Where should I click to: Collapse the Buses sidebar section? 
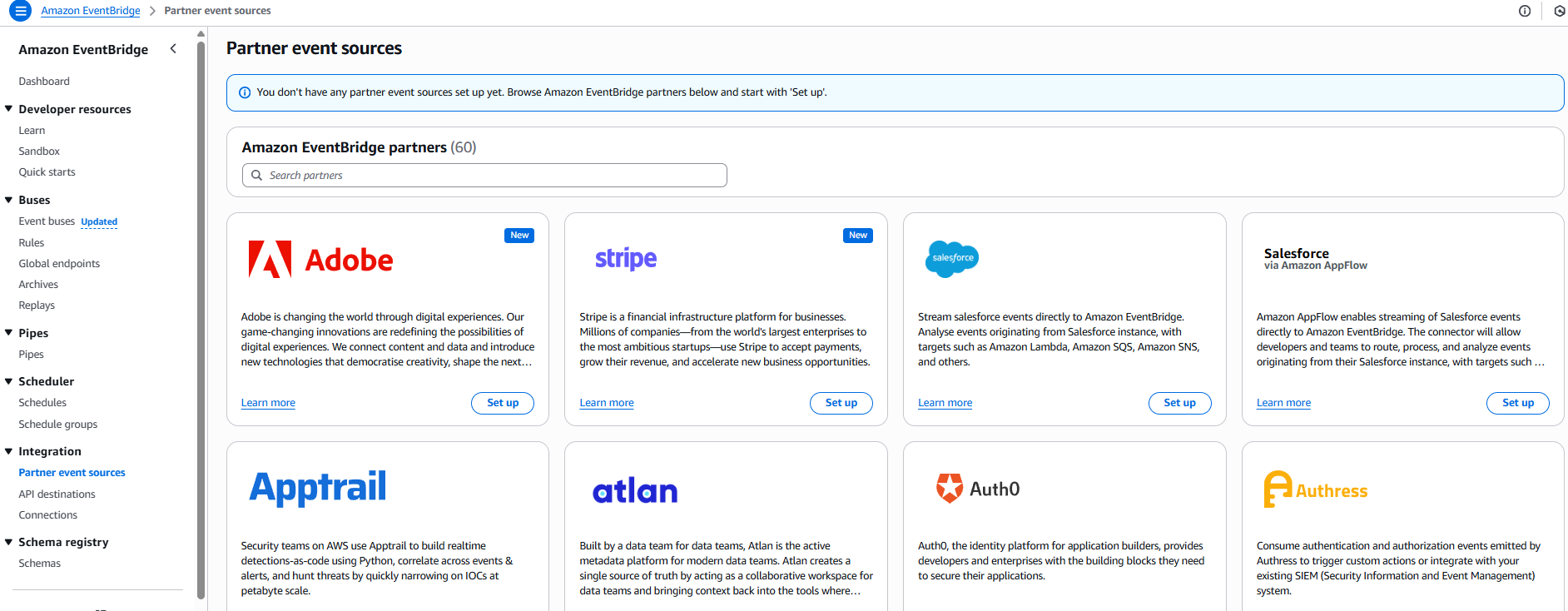point(9,200)
